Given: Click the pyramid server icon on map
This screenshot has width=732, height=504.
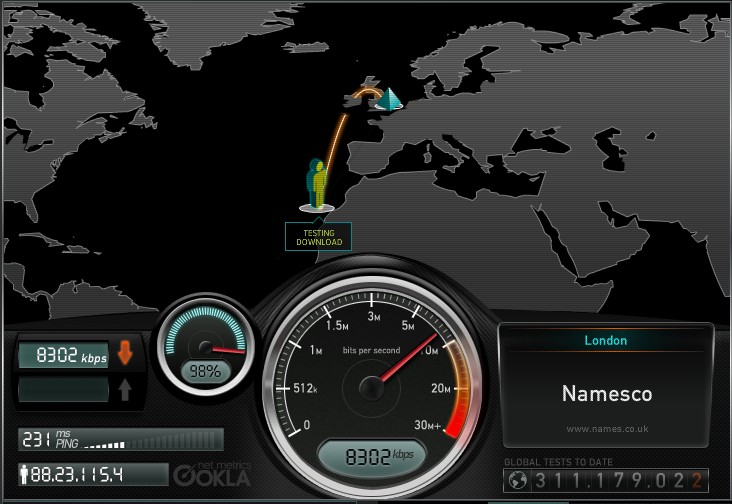Looking at the screenshot, I should click(390, 99).
